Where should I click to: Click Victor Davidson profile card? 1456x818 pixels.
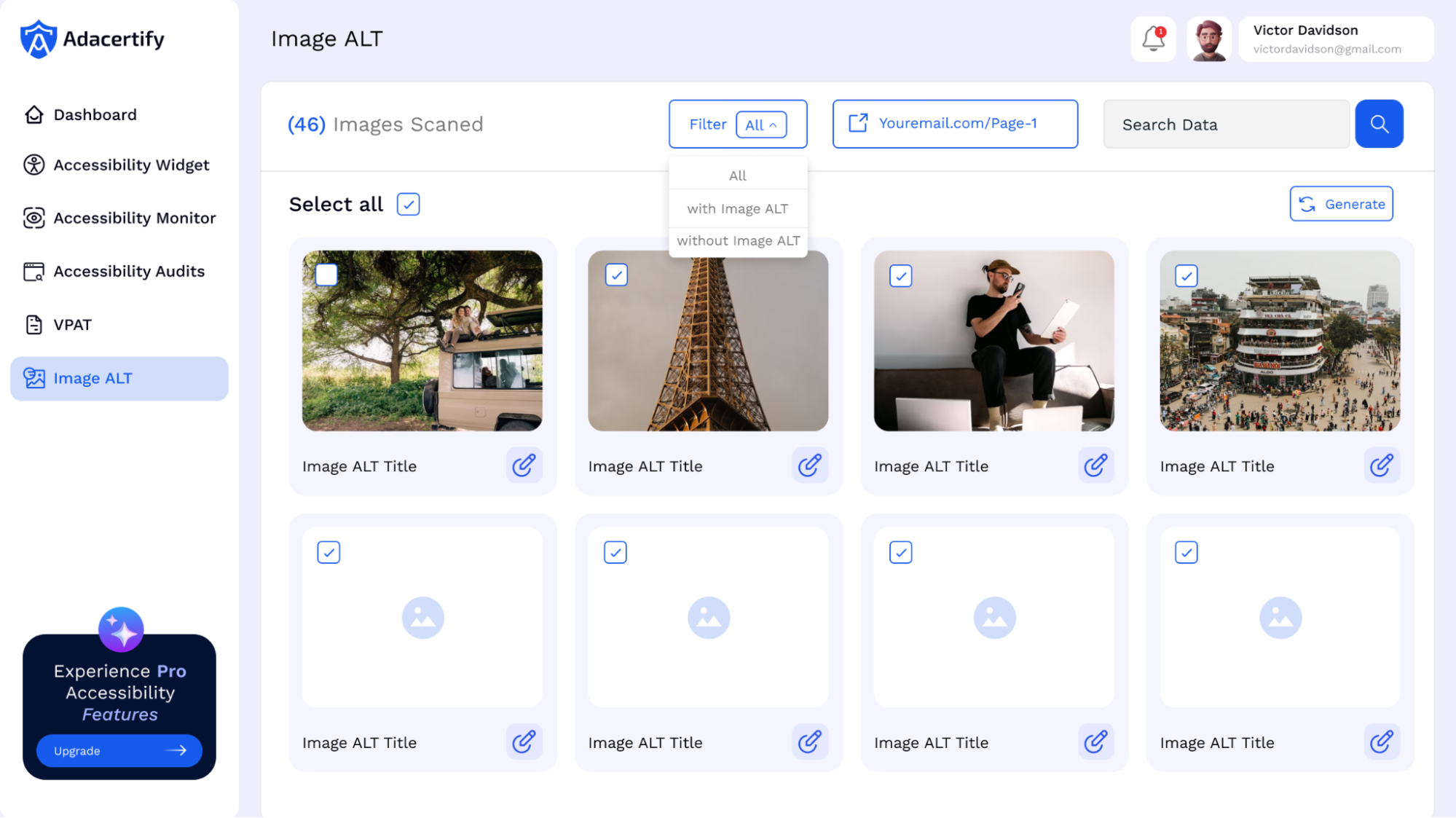(1337, 39)
